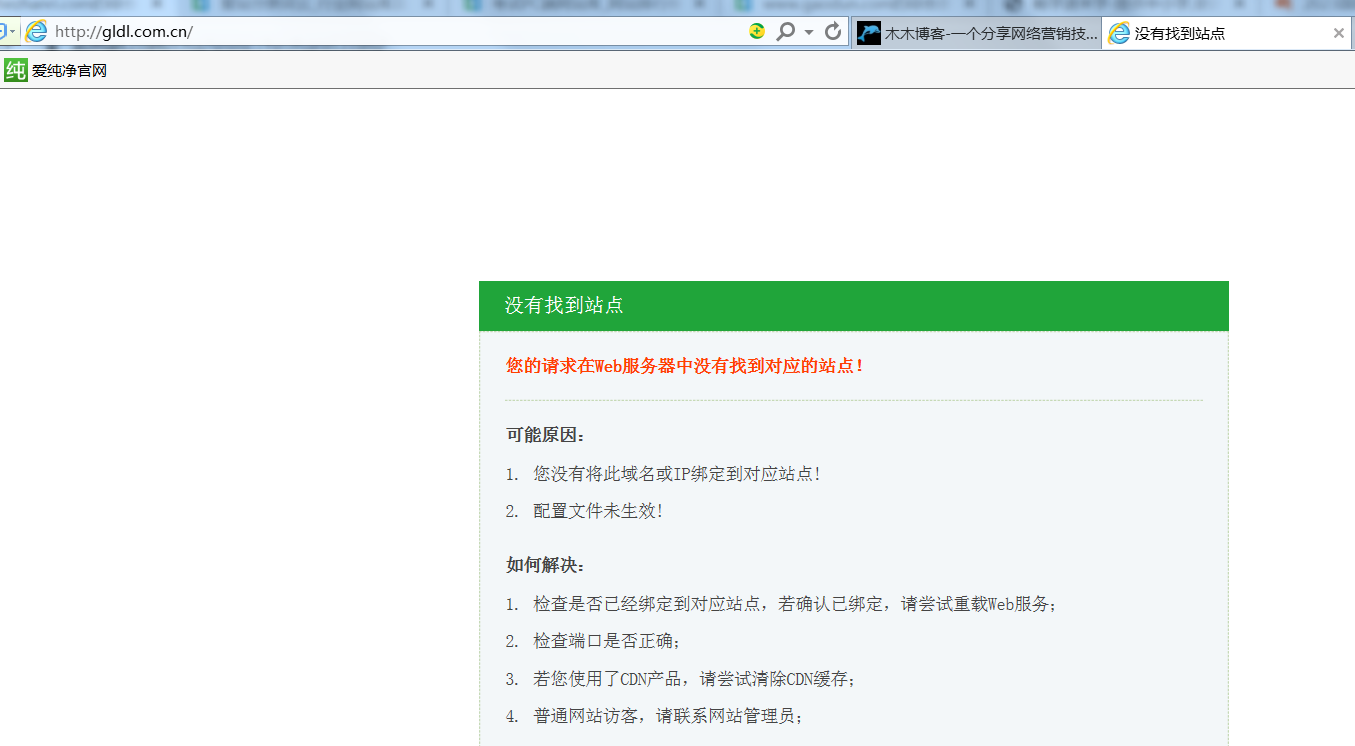Viewport: 1355px width, 746px height.
Task: Refresh the page with the reload icon
Action: point(832,32)
